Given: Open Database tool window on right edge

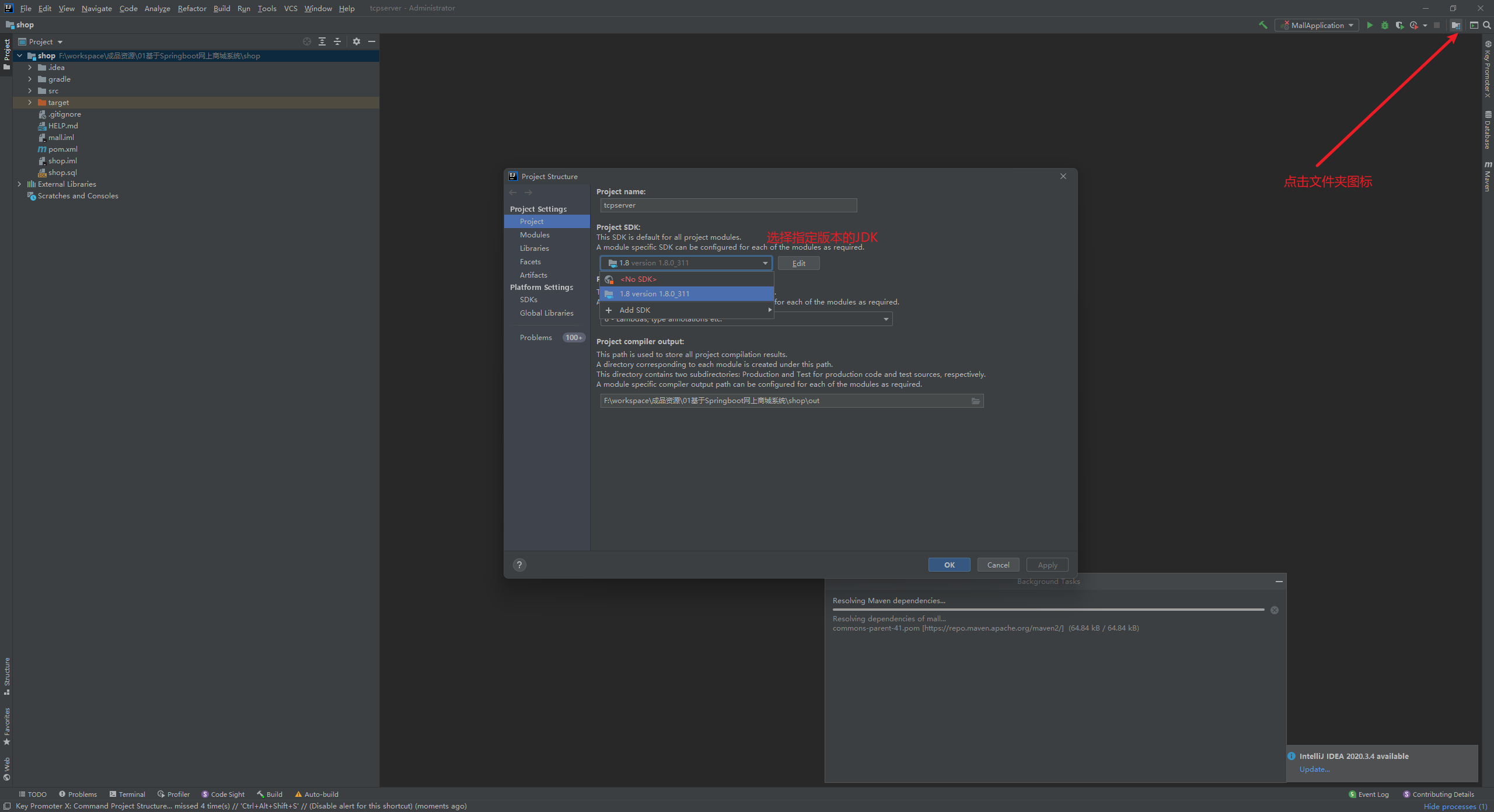Looking at the screenshot, I should (x=1488, y=129).
